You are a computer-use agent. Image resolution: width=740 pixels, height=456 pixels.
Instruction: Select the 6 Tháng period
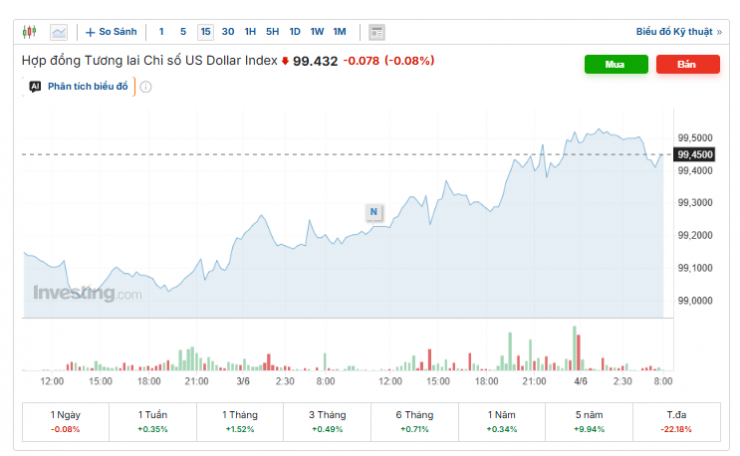point(414,422)
